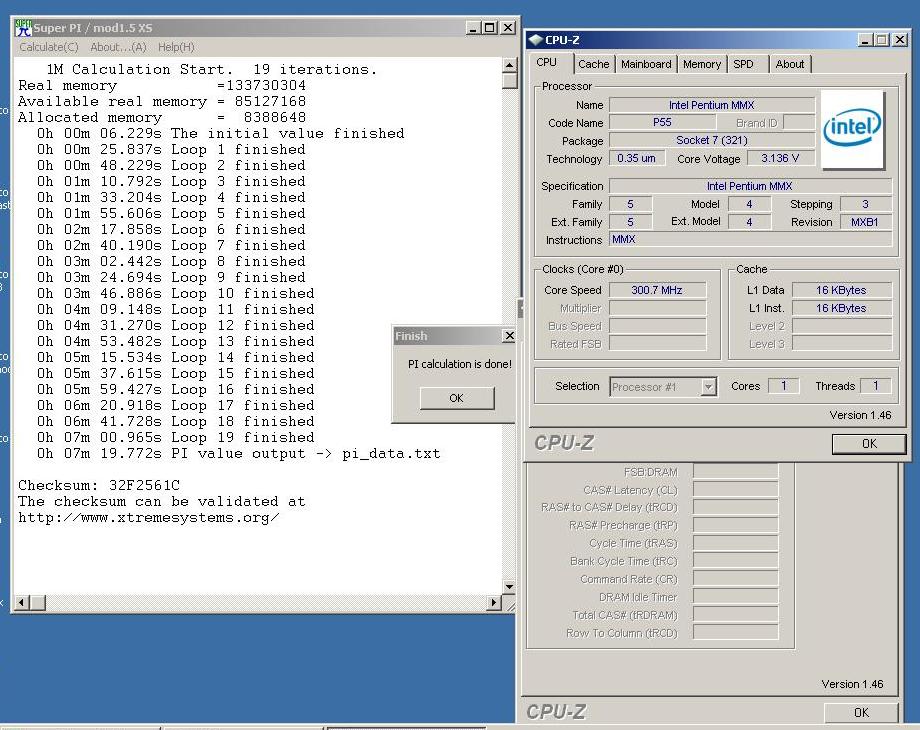Image resolution: width=920 pixels, height=730 pixels.
Task: Click the Instructions field showing MMX
Action: click(750, 239)
